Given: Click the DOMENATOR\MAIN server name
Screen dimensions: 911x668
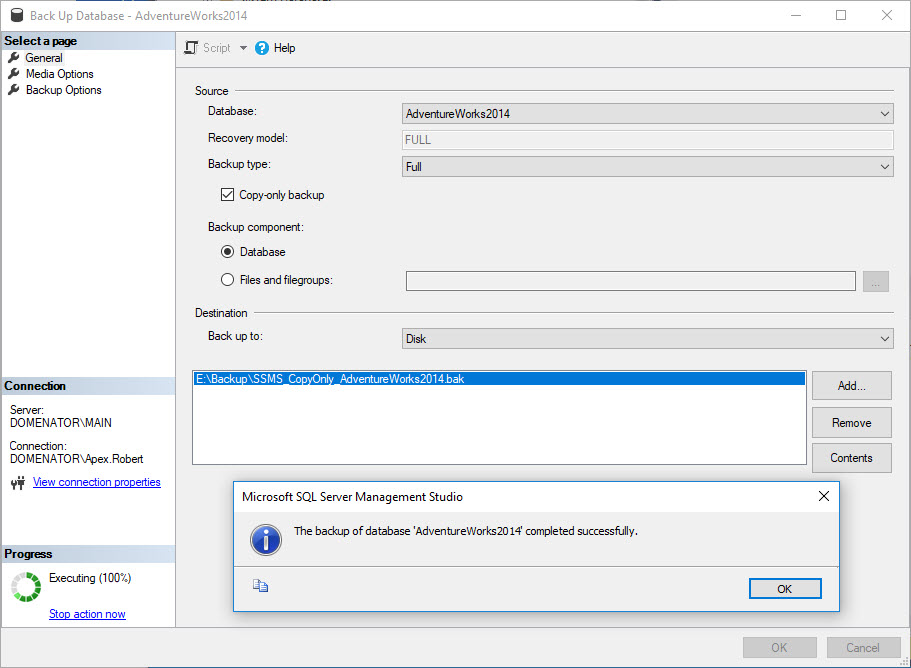Looking at the screenshot, I should tap(61, 423).
